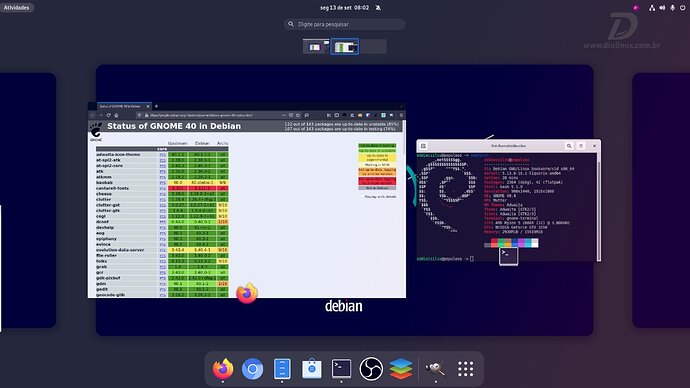Click the adwaita-icon-theme package row
690x388 pixels.
tap(161, 155)
